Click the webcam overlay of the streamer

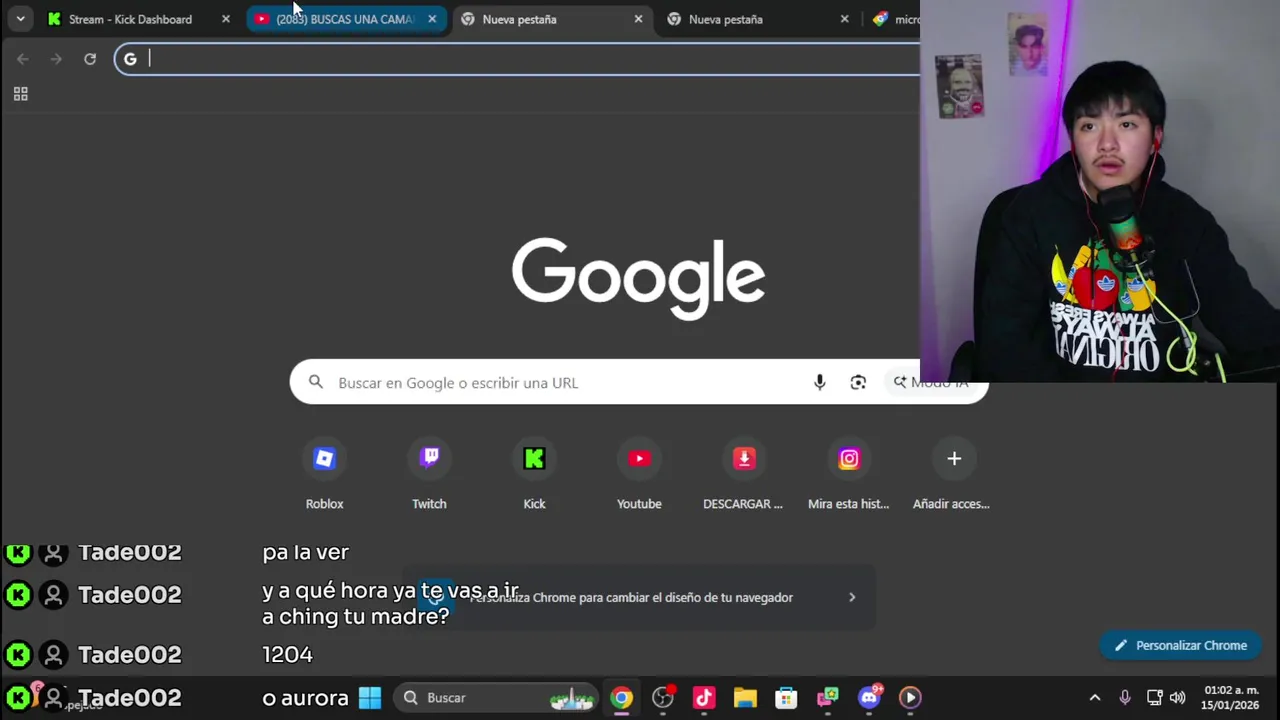pyautogui.click(x=1100, y=191)
